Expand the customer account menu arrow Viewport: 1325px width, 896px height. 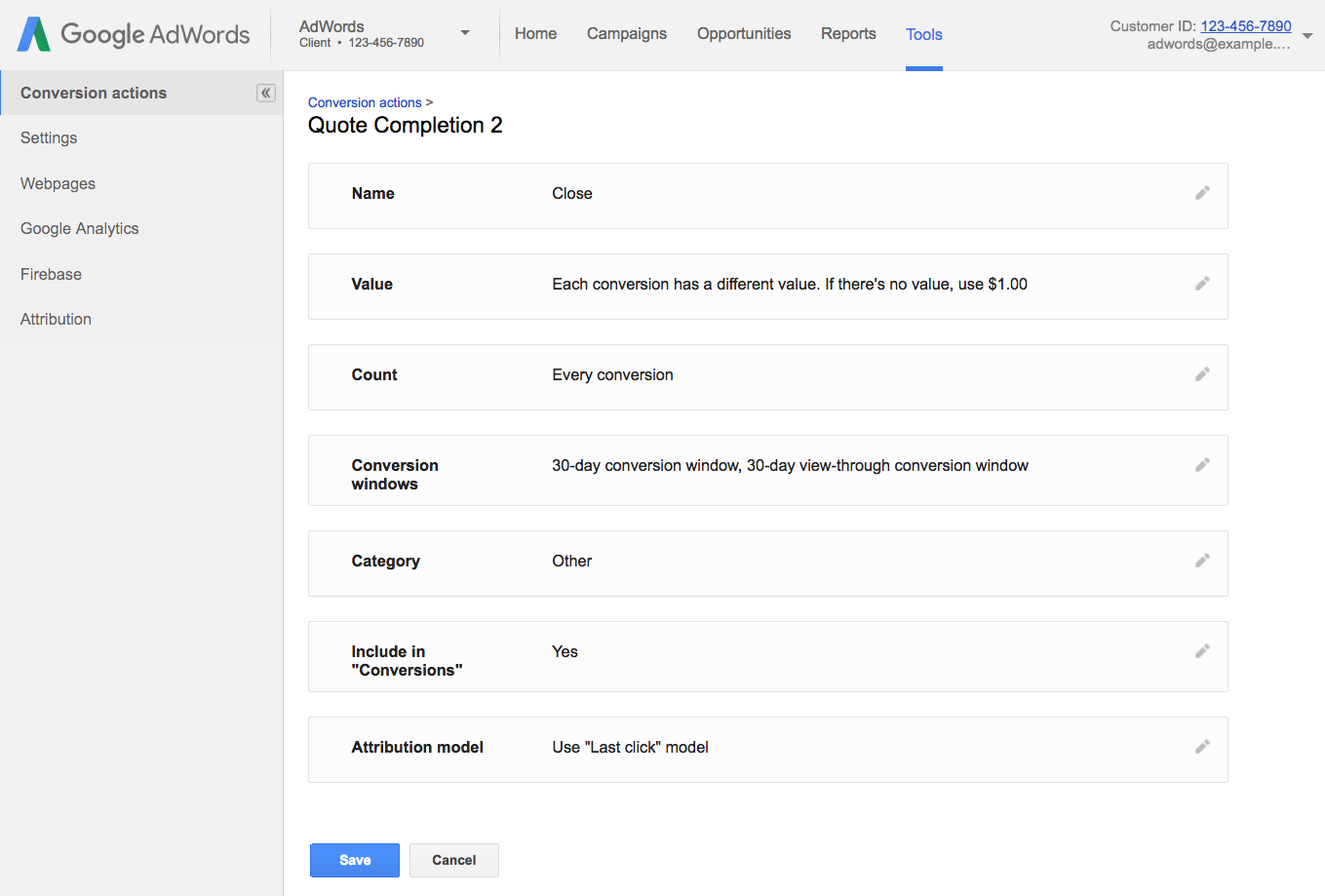[x=1307, y=35]
